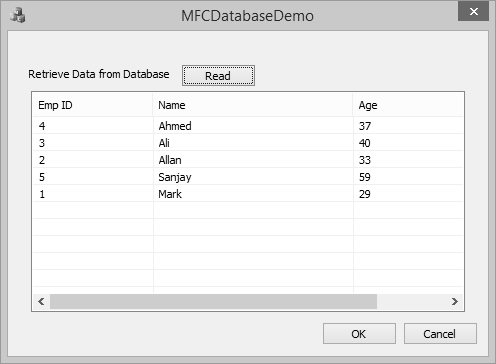Select the Mark employee row
The height and width of the screenshot is (364, 496).
click(x=248, y=194)
